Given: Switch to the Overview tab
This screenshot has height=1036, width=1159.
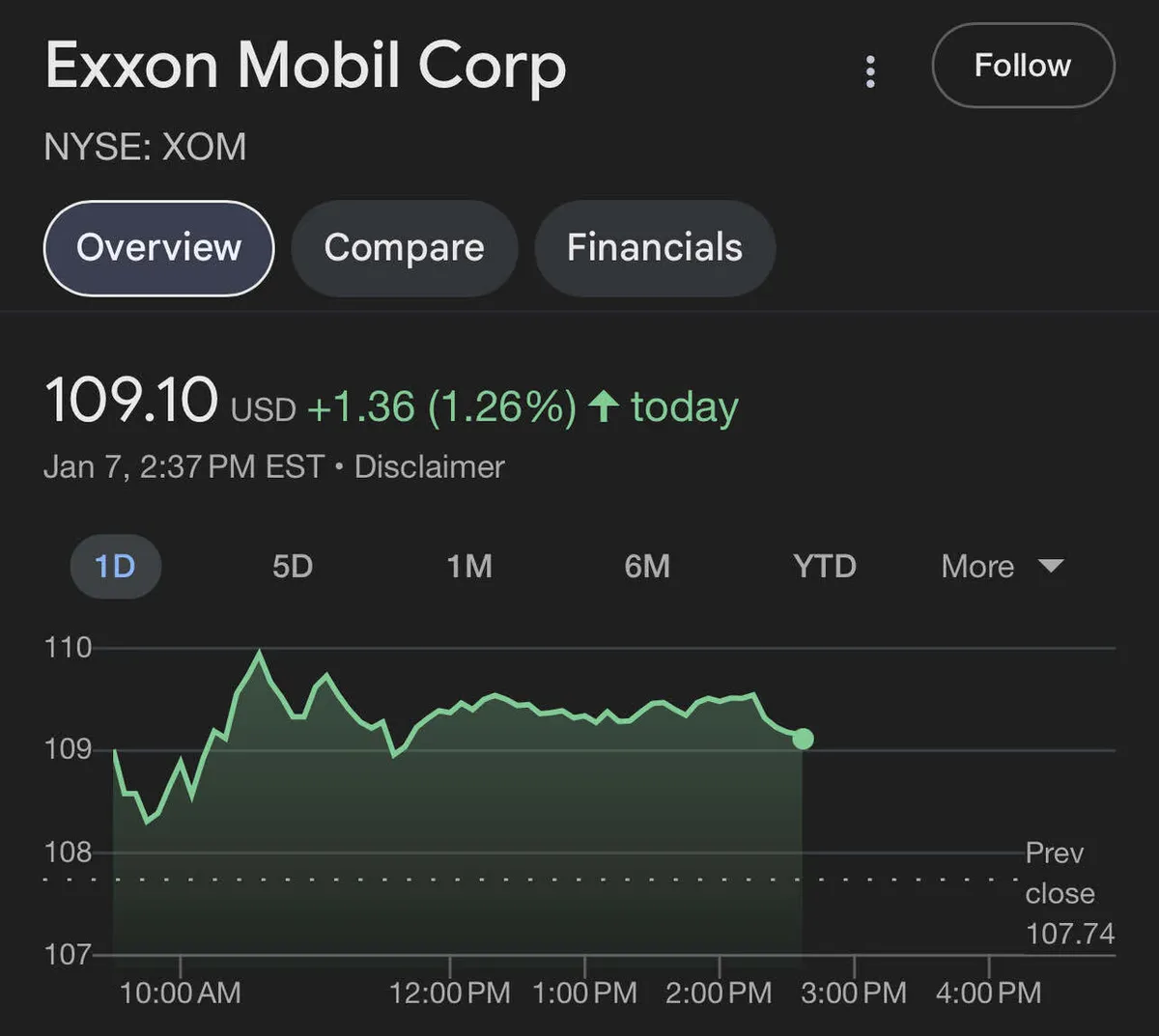Looking at the screenshot, I should (159, 248).
